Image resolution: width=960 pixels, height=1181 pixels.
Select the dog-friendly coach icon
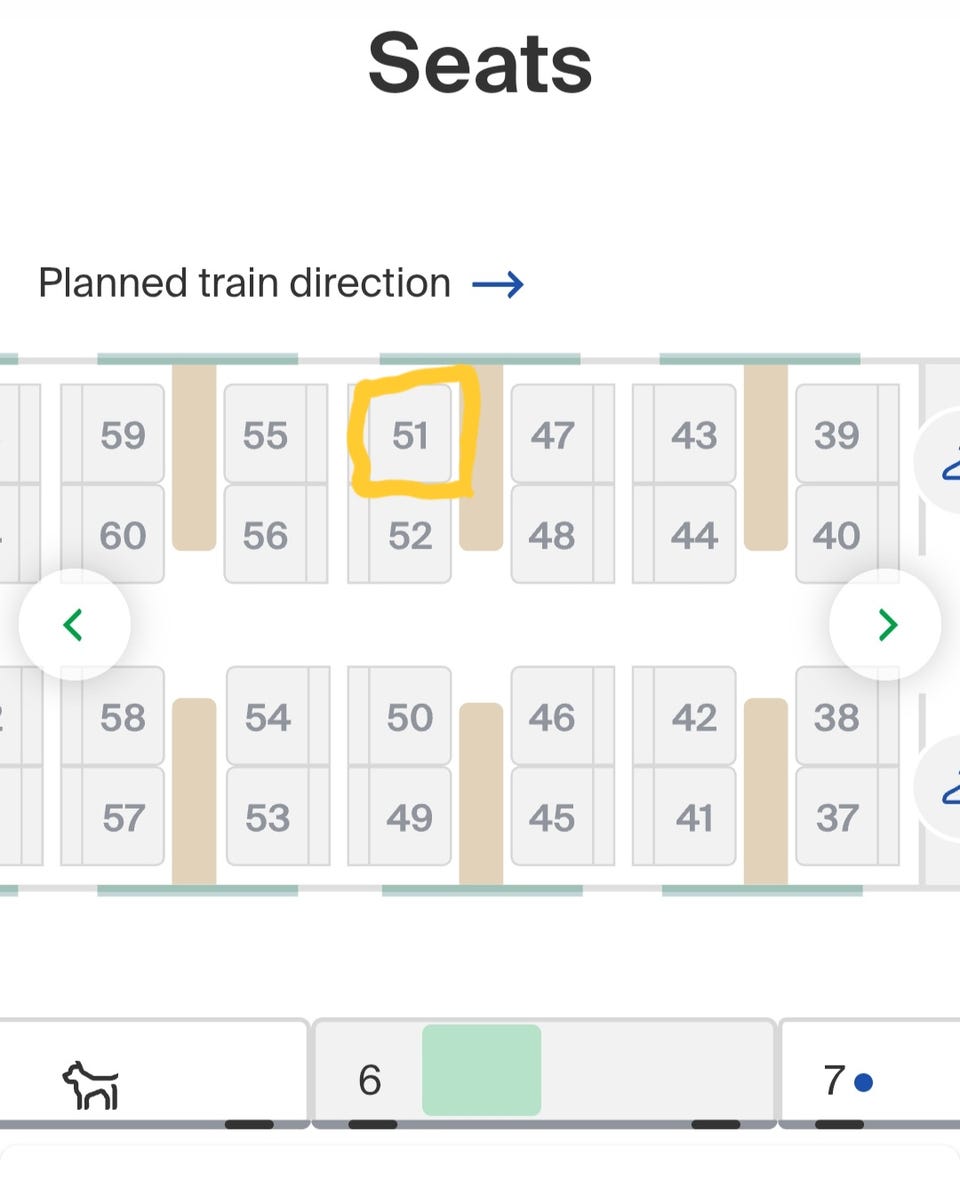tap(90, 1083)
